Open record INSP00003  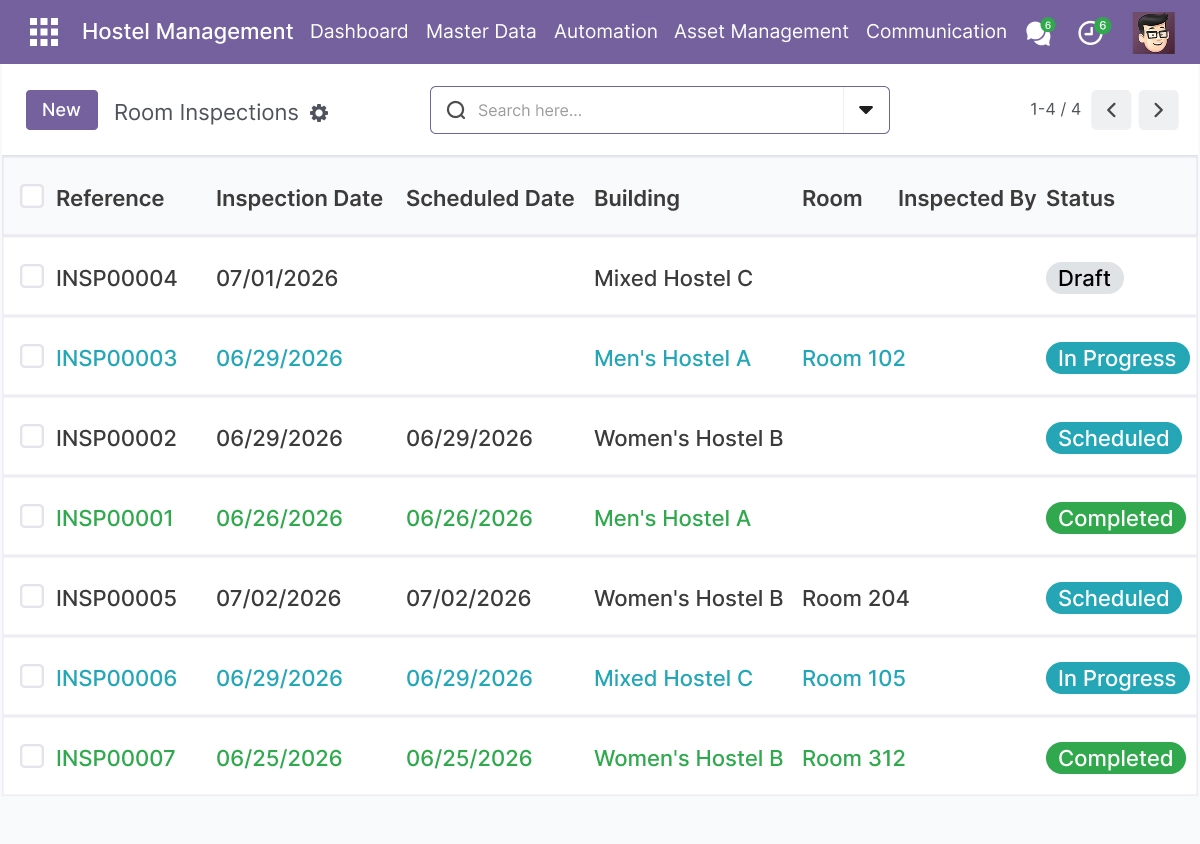[x=116, y=358]
